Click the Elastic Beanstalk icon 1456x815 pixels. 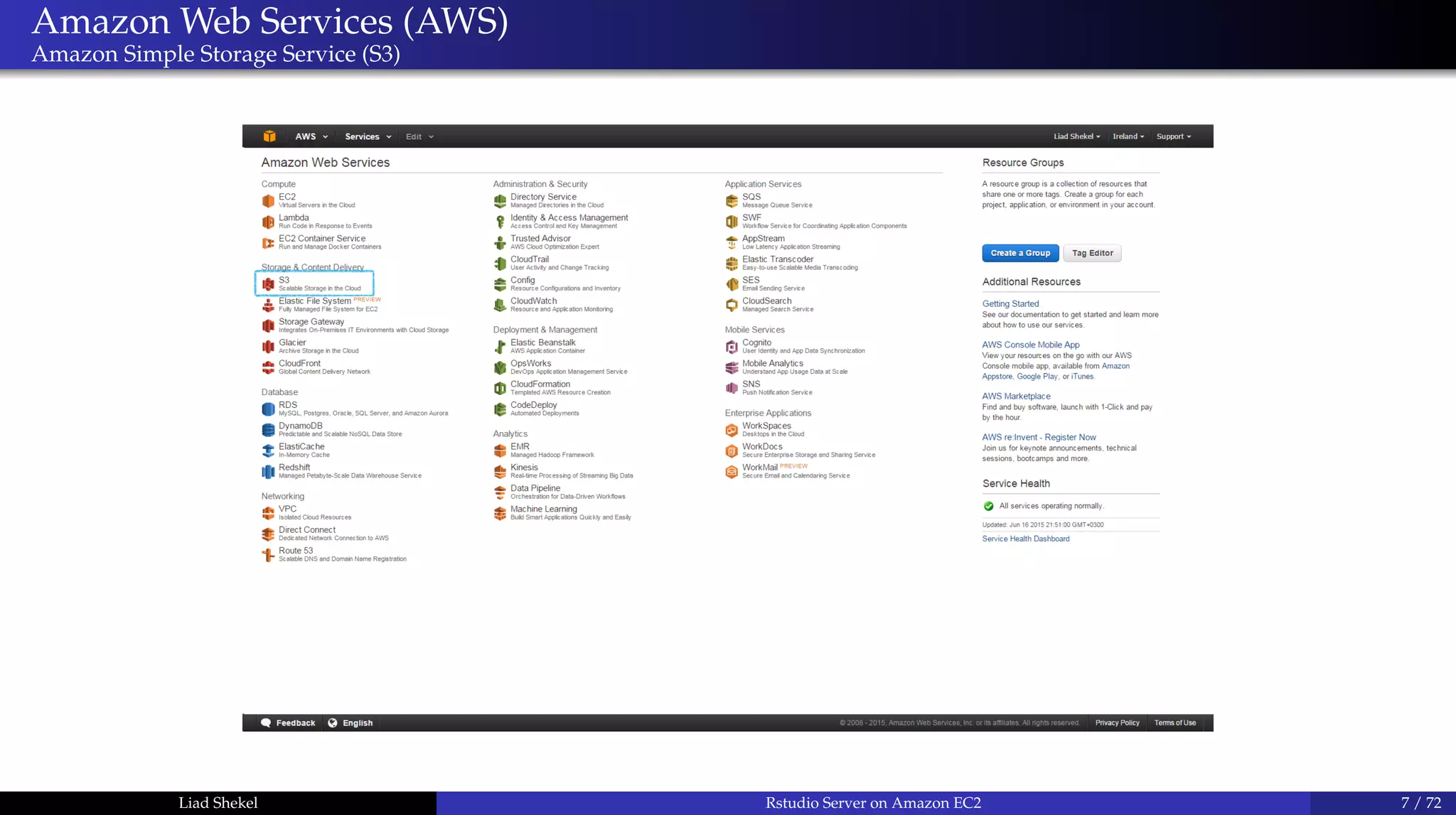point(500,347)
